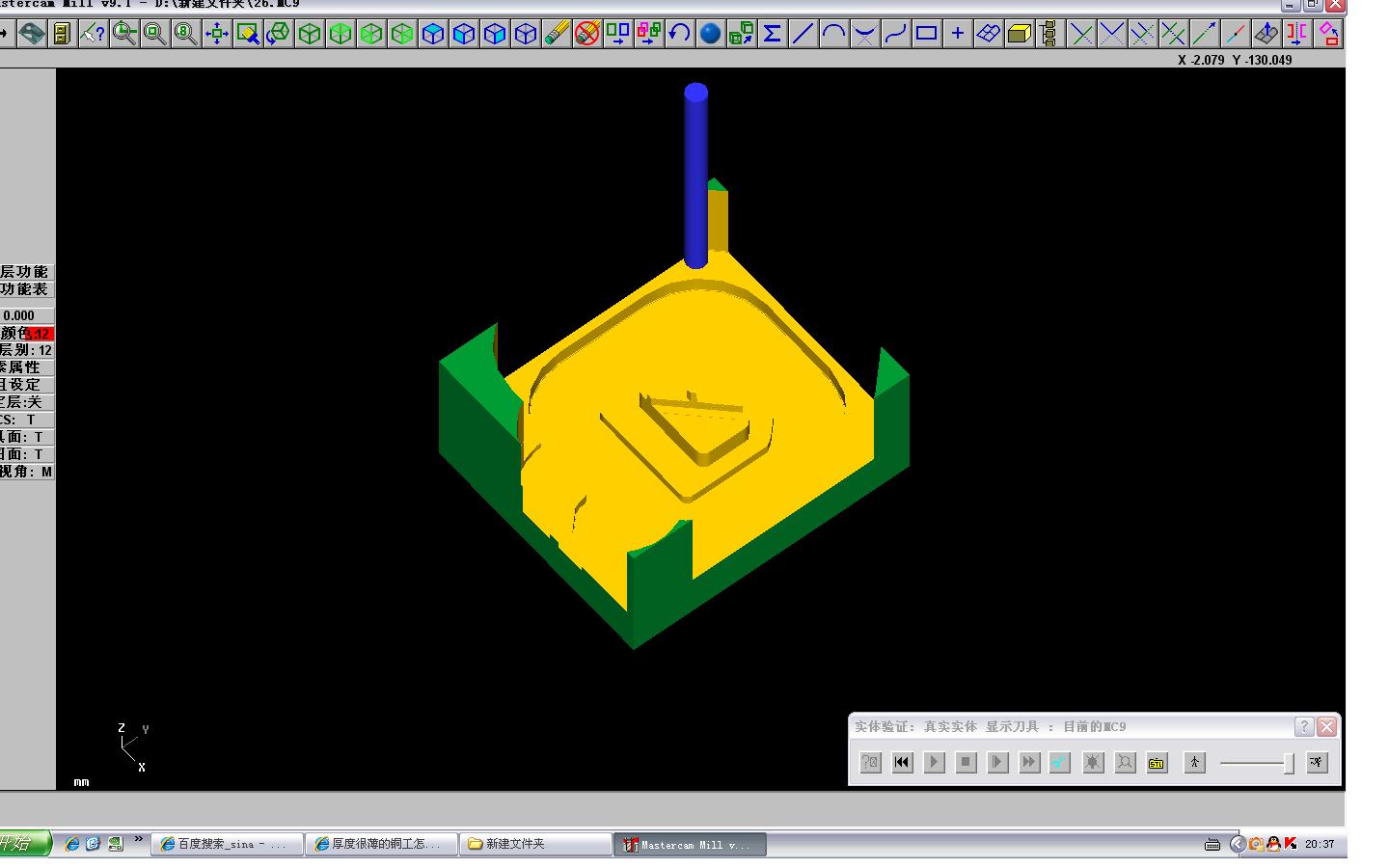Click the walking figure slow speed icon

coord(1194,762)
